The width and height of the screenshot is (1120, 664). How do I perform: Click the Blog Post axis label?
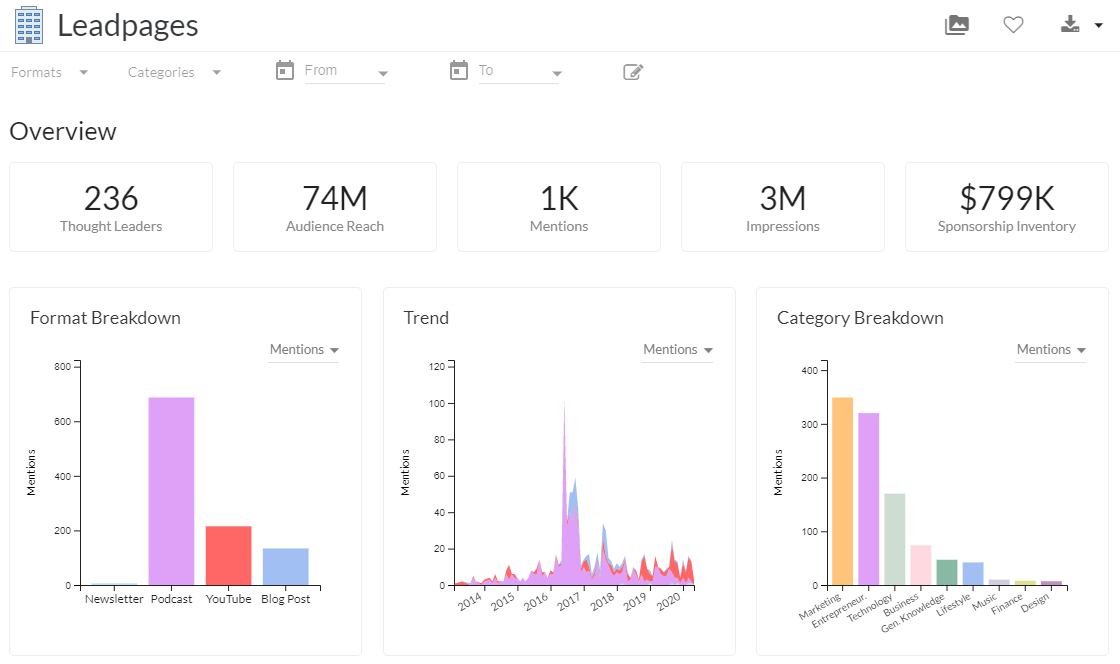click(x=286, y=599)
